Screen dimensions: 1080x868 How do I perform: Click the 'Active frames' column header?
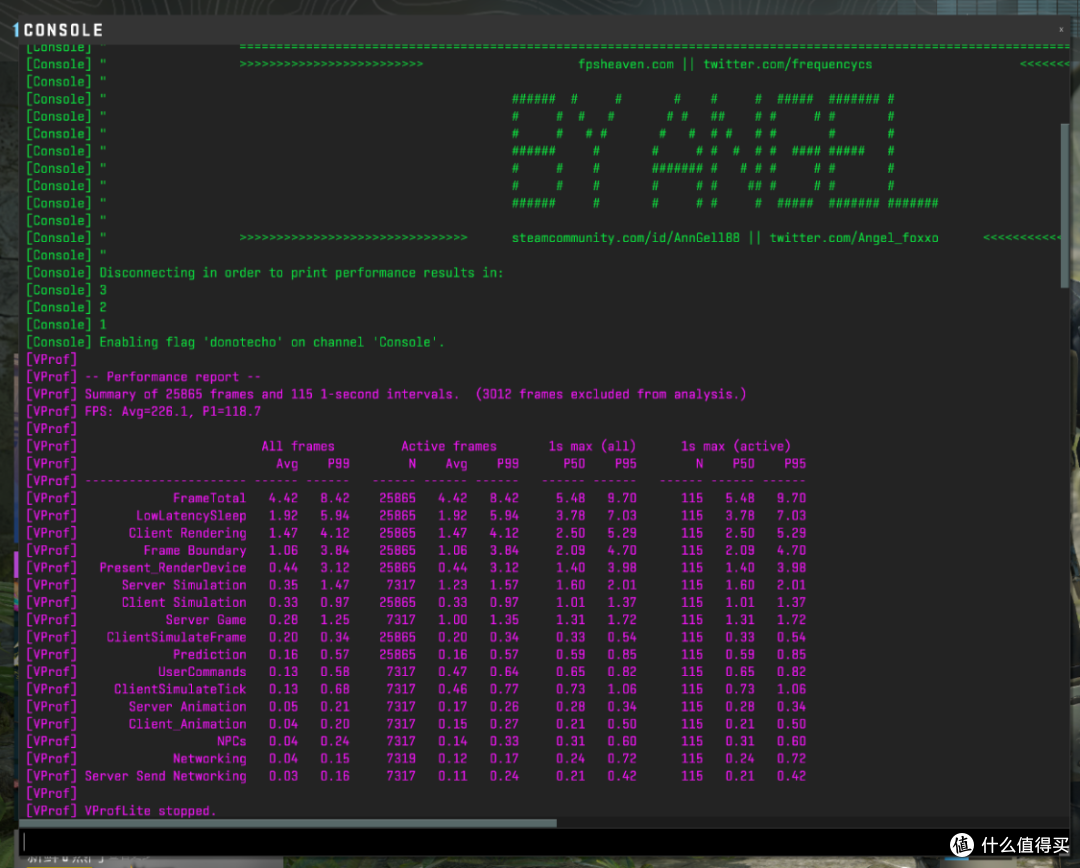pyautogui.click(x=448, y=446)
